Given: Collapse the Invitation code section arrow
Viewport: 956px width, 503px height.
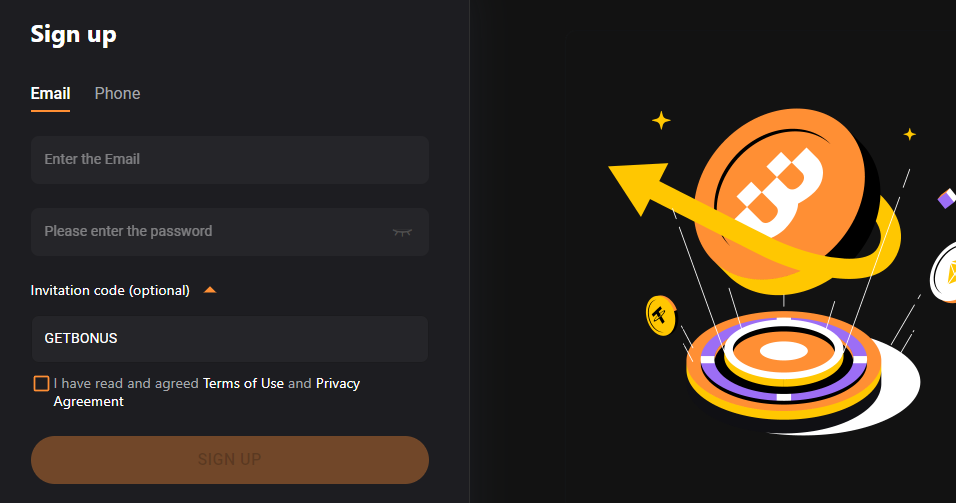Looking at the screenshot, I should [210, 290].
